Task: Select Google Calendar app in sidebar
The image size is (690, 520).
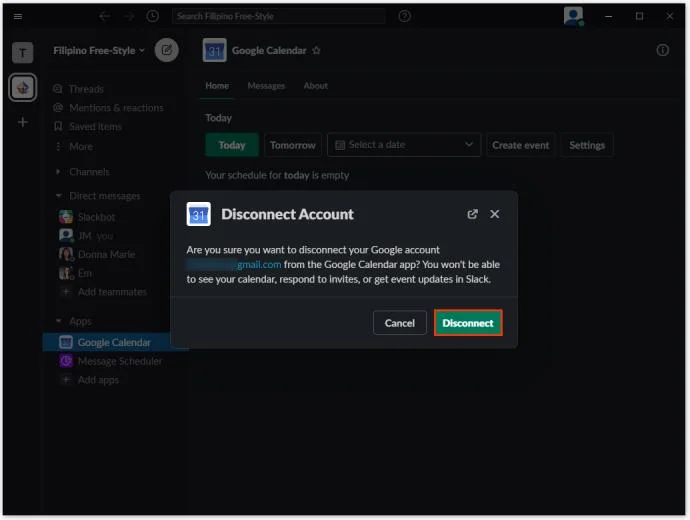Action: tap(114, 342)
